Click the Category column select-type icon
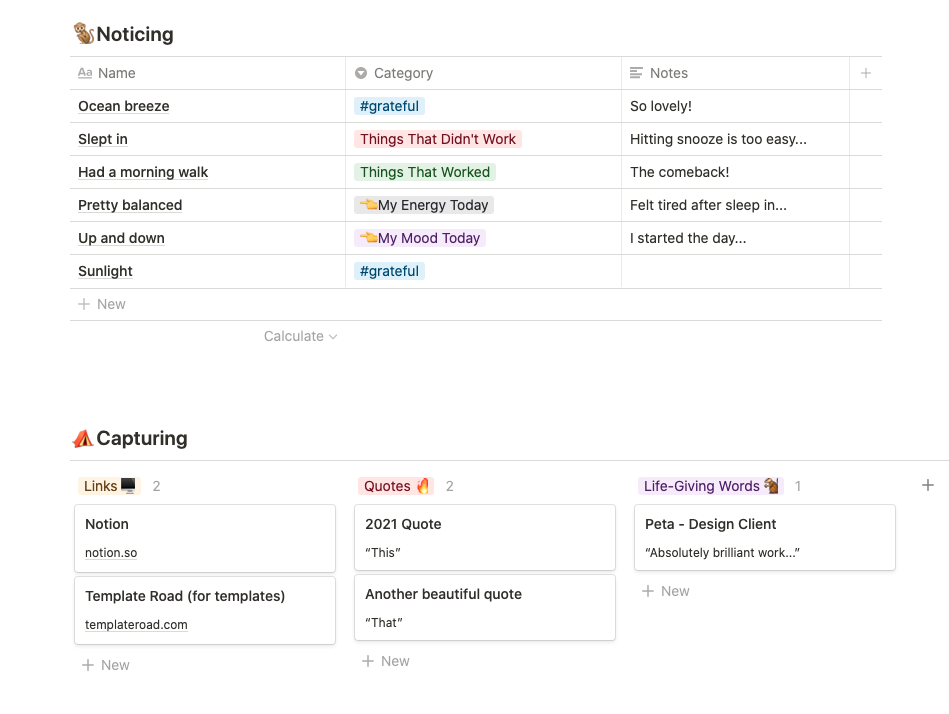Viewport: 949px width, 714px height. tap(361, 73)
